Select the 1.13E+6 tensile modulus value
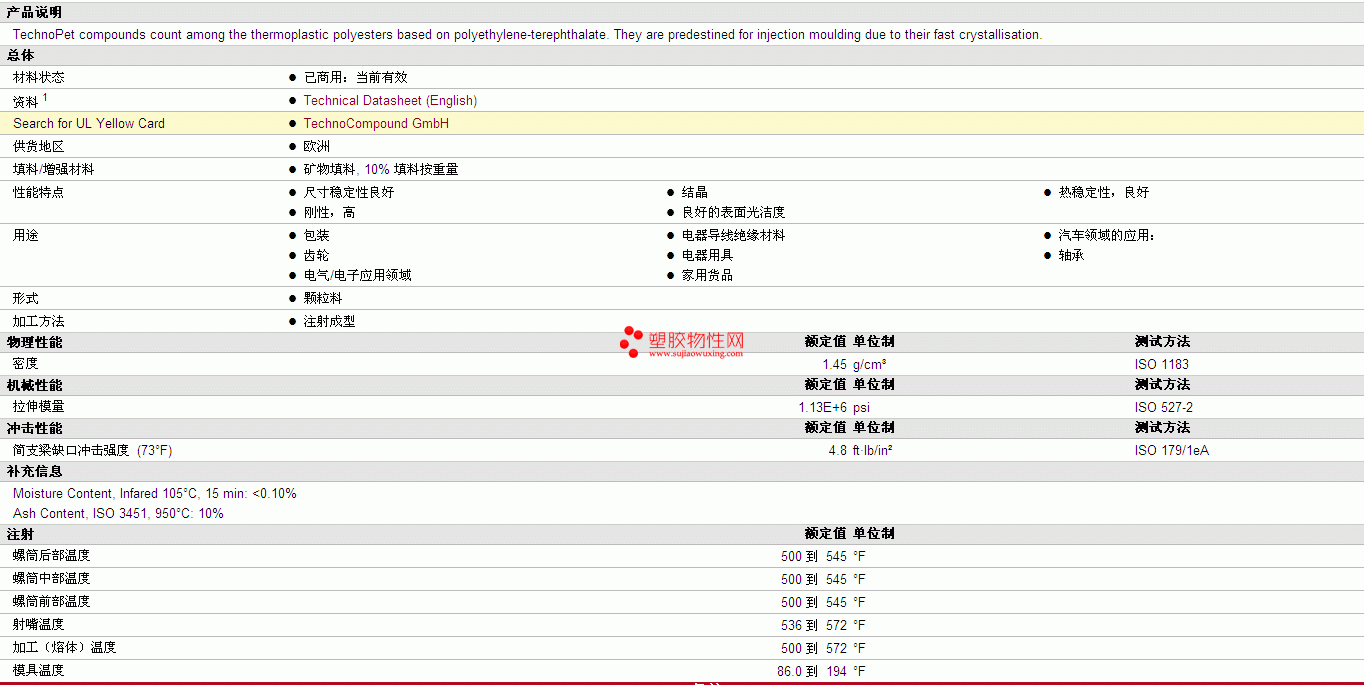Viewport: 1364px width, 685px height. (x=822, y=407)
